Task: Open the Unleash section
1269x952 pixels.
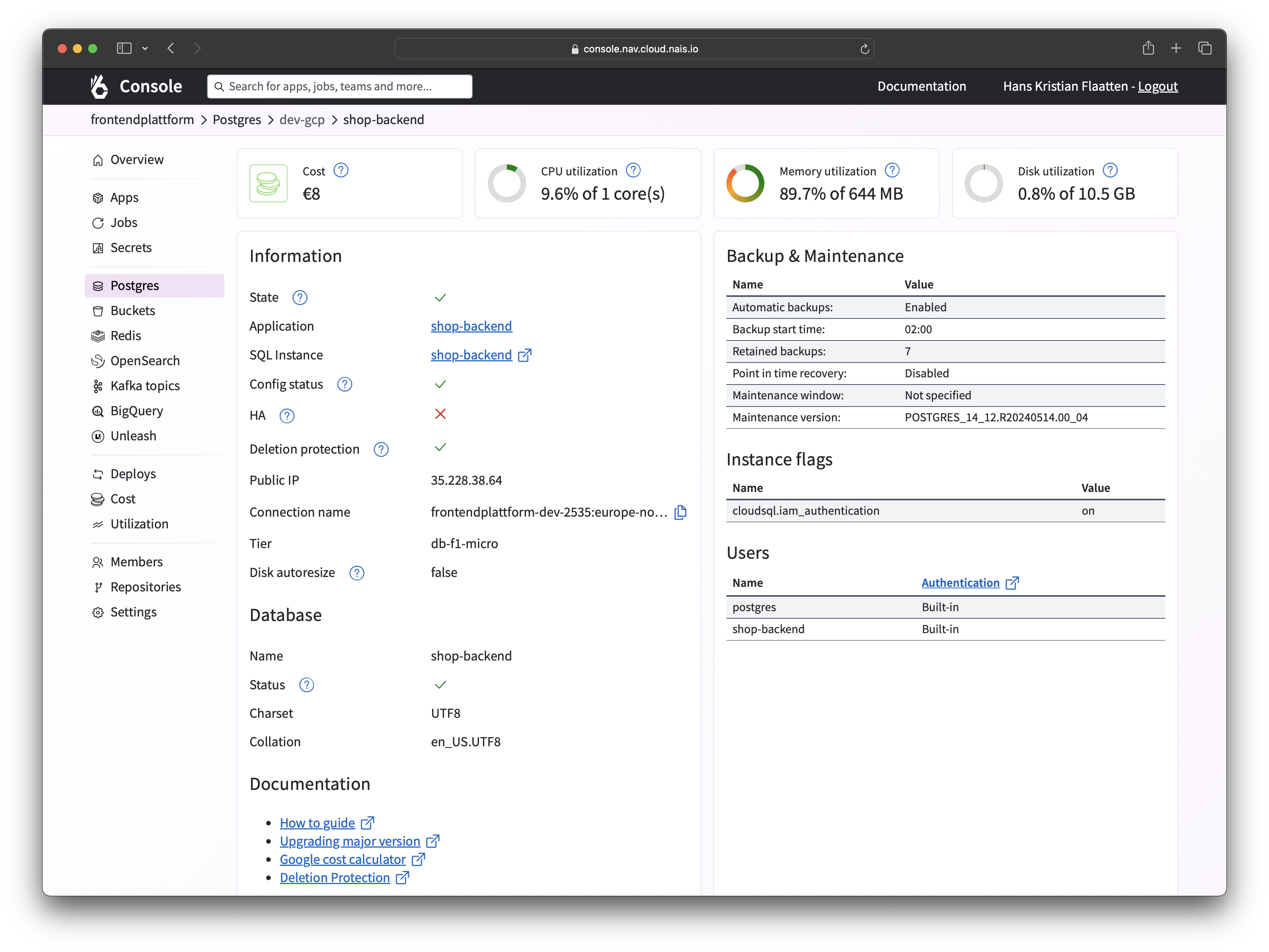Action: pos(133,436)
